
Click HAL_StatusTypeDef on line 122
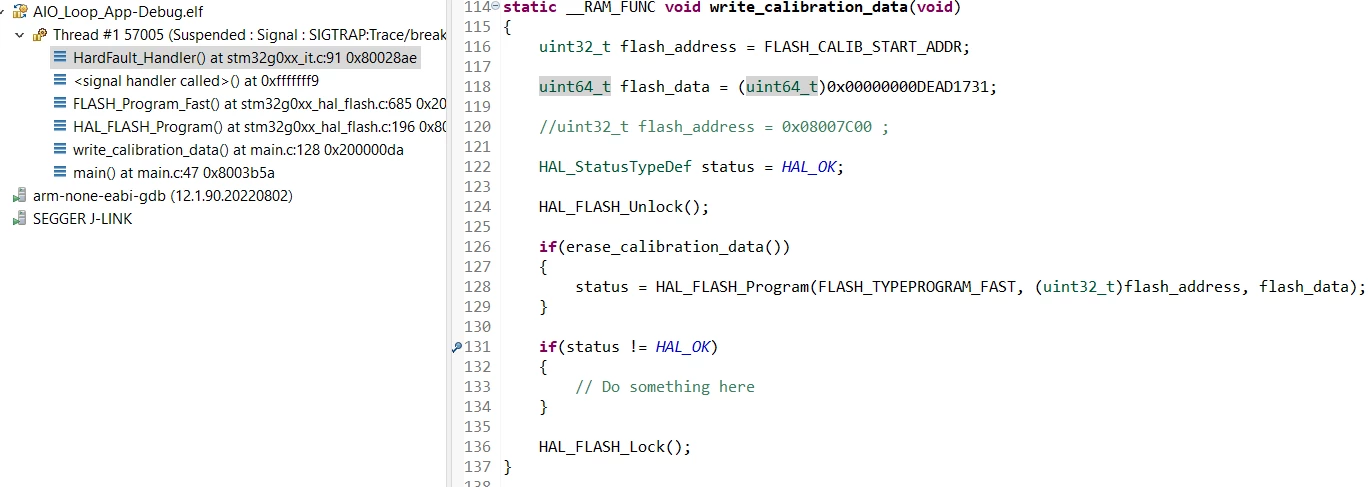pyautogui.click(x=615, y=167)
